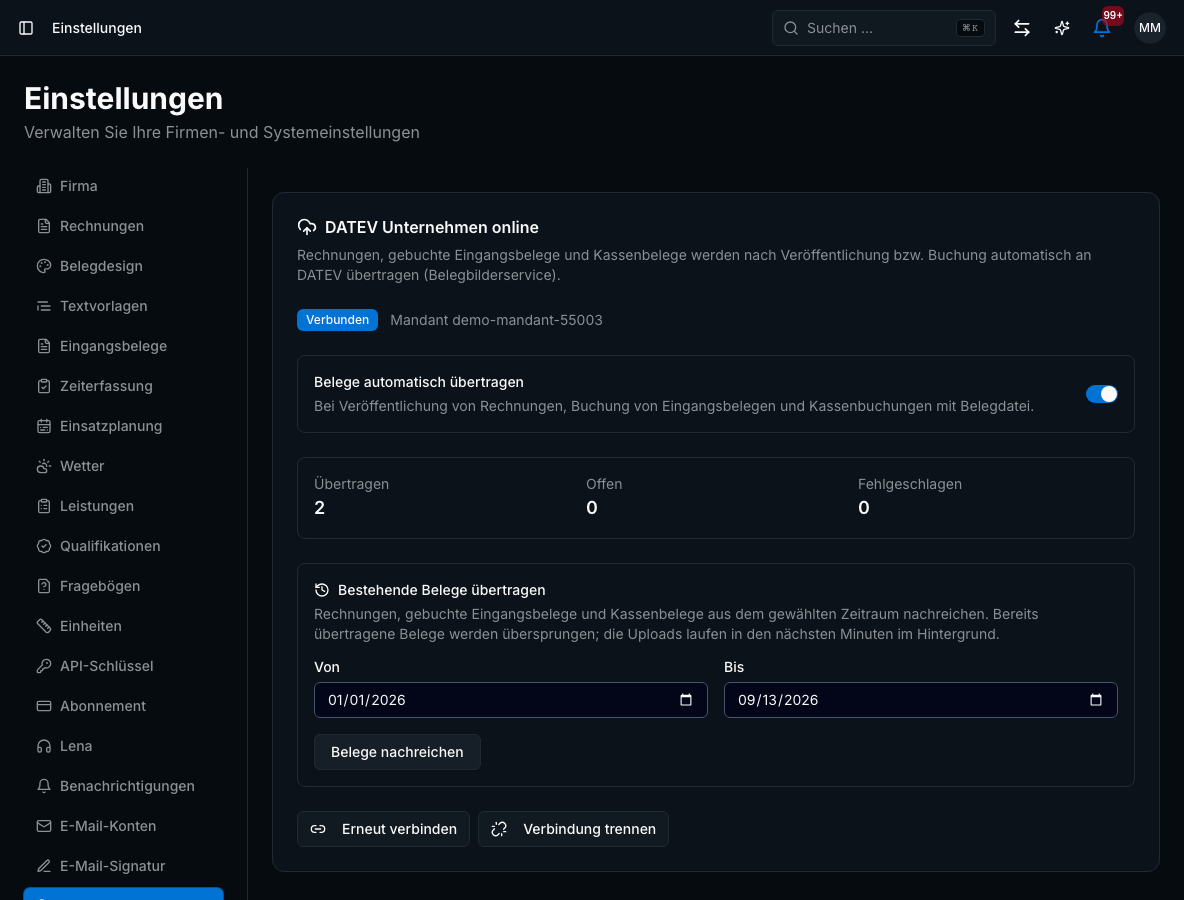Open Einsatzplanung settings entry
This screenshot has height=900, width=1184.
(x=124, y=426)
